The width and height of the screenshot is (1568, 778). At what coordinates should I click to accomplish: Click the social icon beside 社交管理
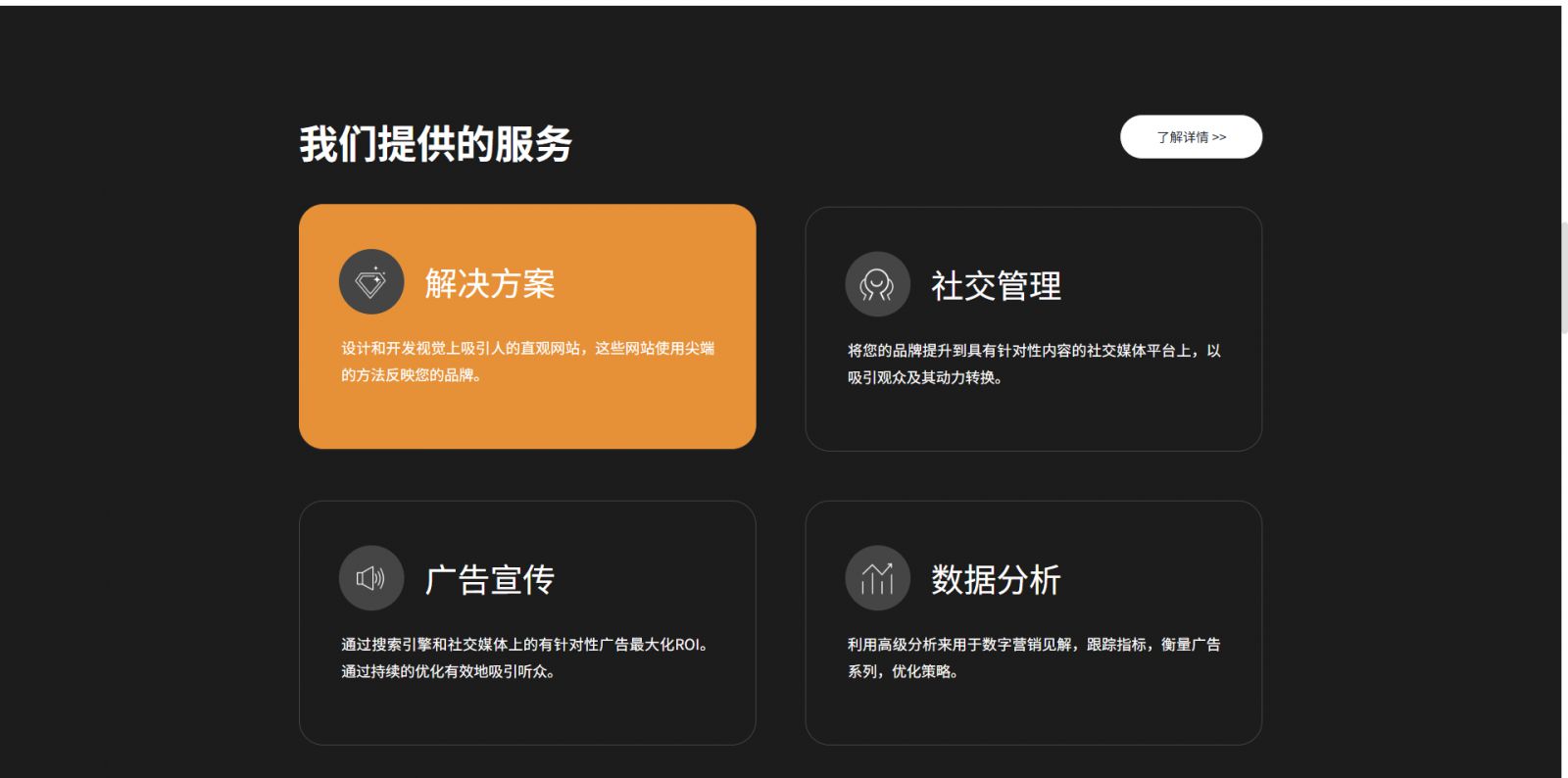[x=877, y=285]
